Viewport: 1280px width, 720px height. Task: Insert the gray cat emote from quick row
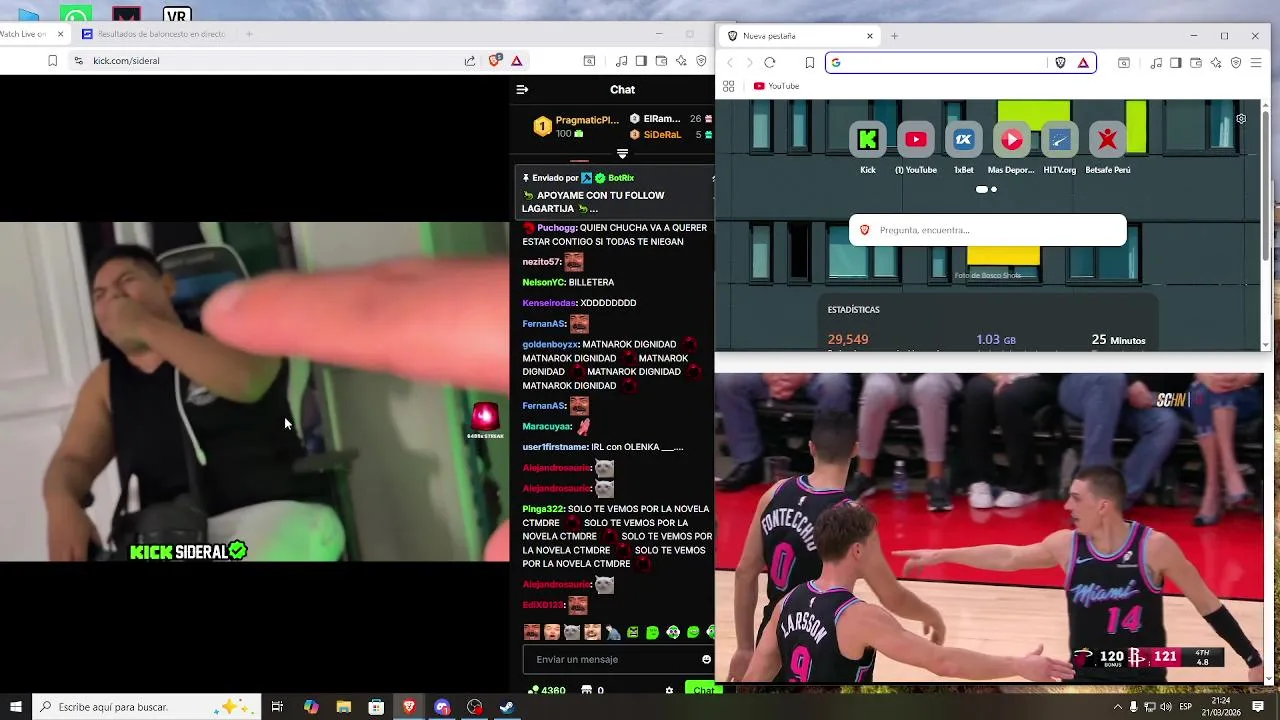pyautogui.click(x=572, y=632)
